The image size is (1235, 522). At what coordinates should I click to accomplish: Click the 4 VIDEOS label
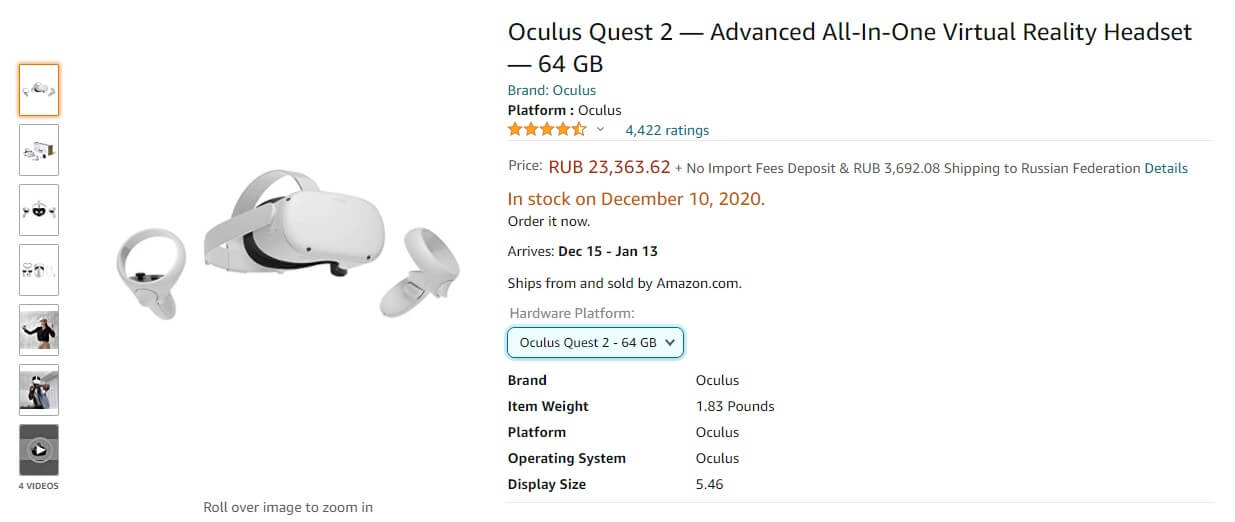tap(39, 486)
